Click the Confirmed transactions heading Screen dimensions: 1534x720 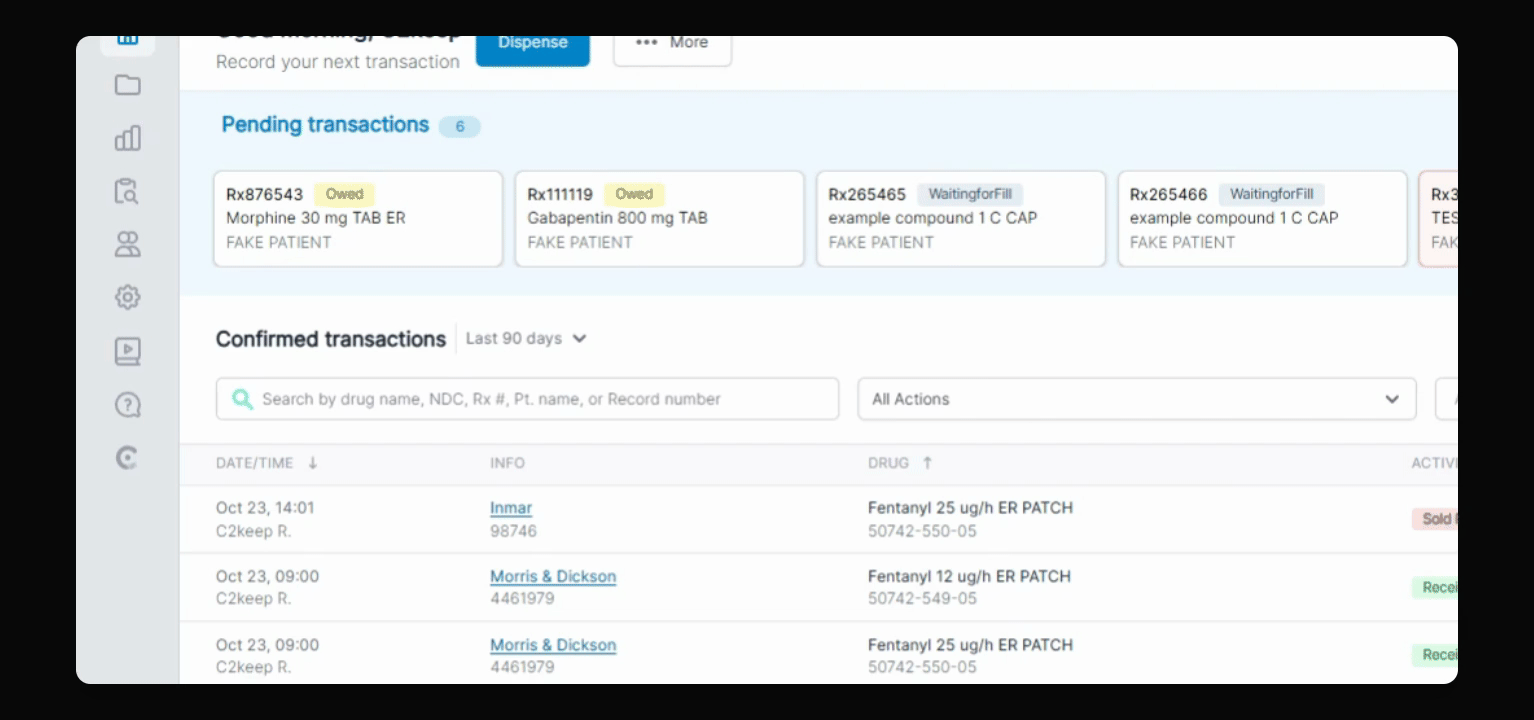tap(331, 340)
